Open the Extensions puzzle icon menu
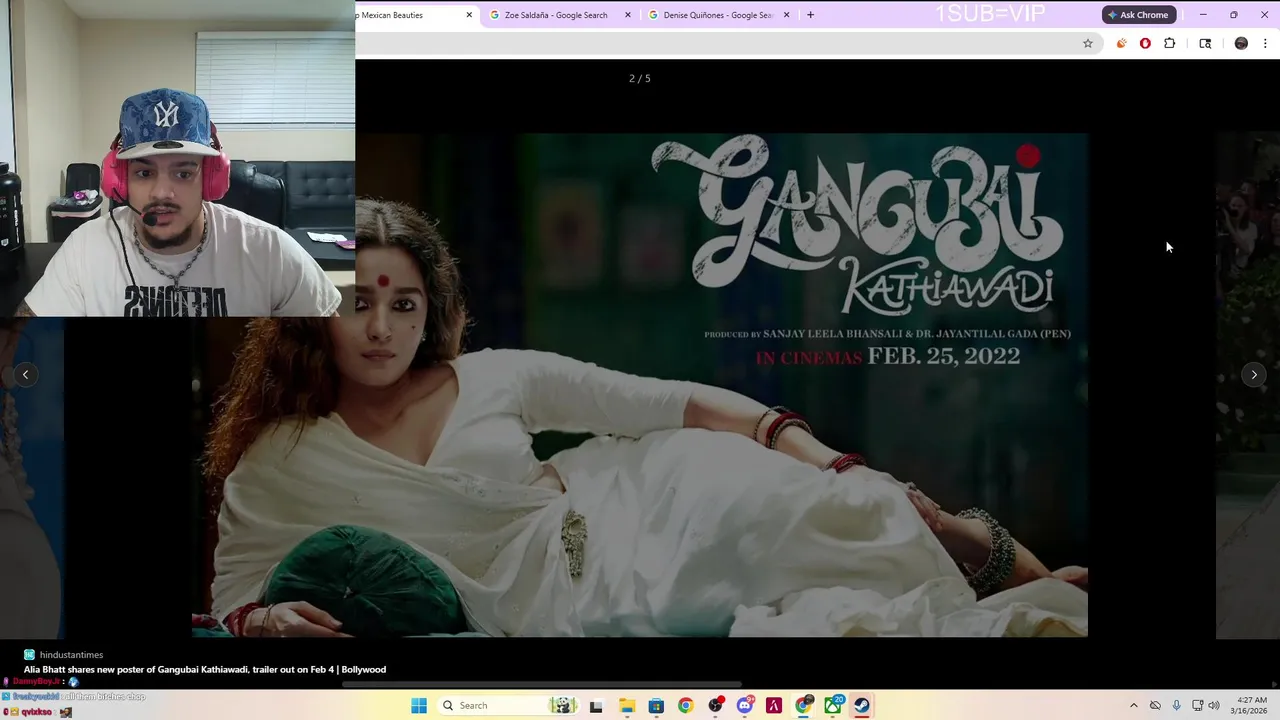 [1169, 43]
